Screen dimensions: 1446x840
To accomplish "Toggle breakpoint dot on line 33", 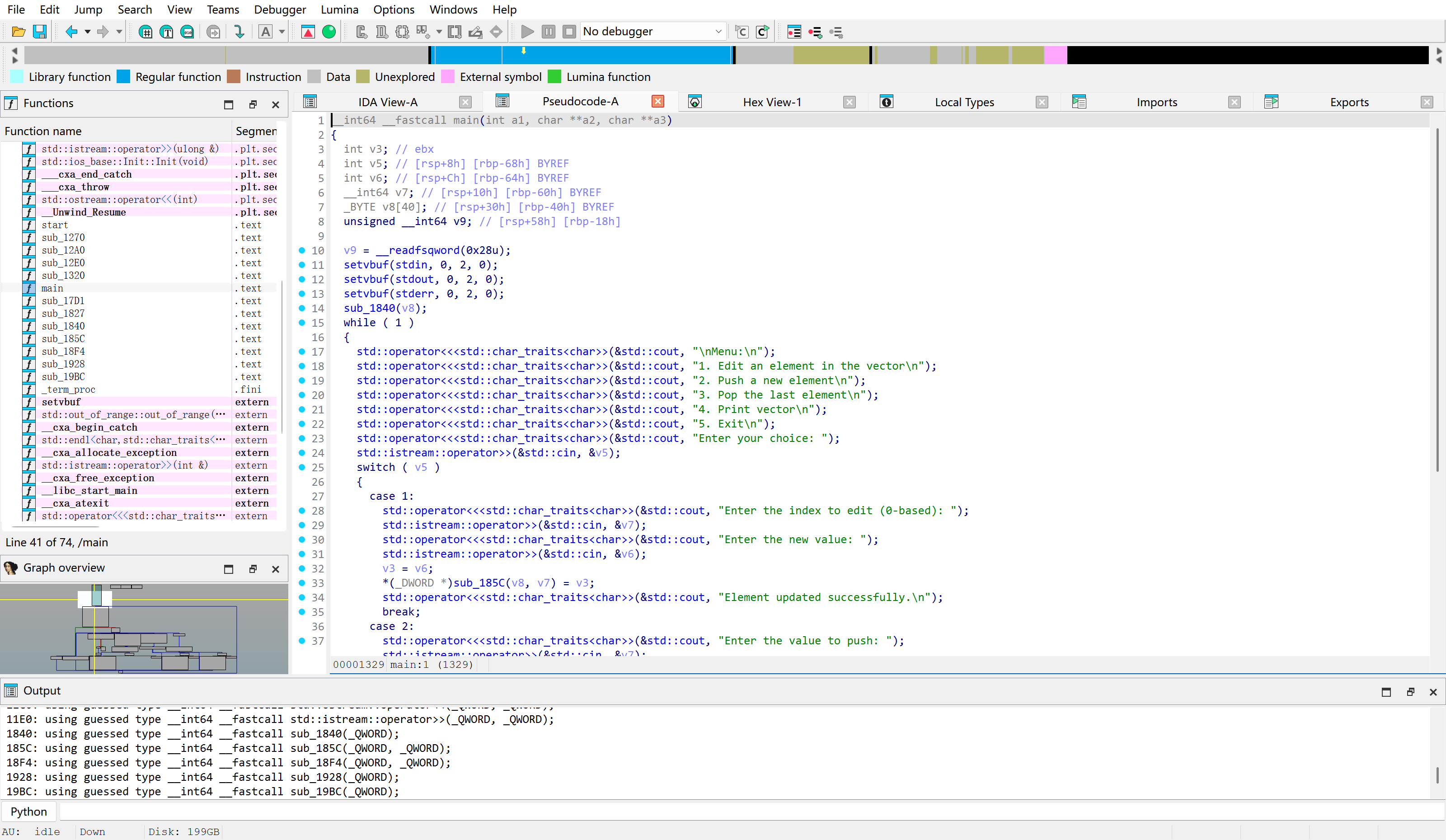I will pos(302,583).
